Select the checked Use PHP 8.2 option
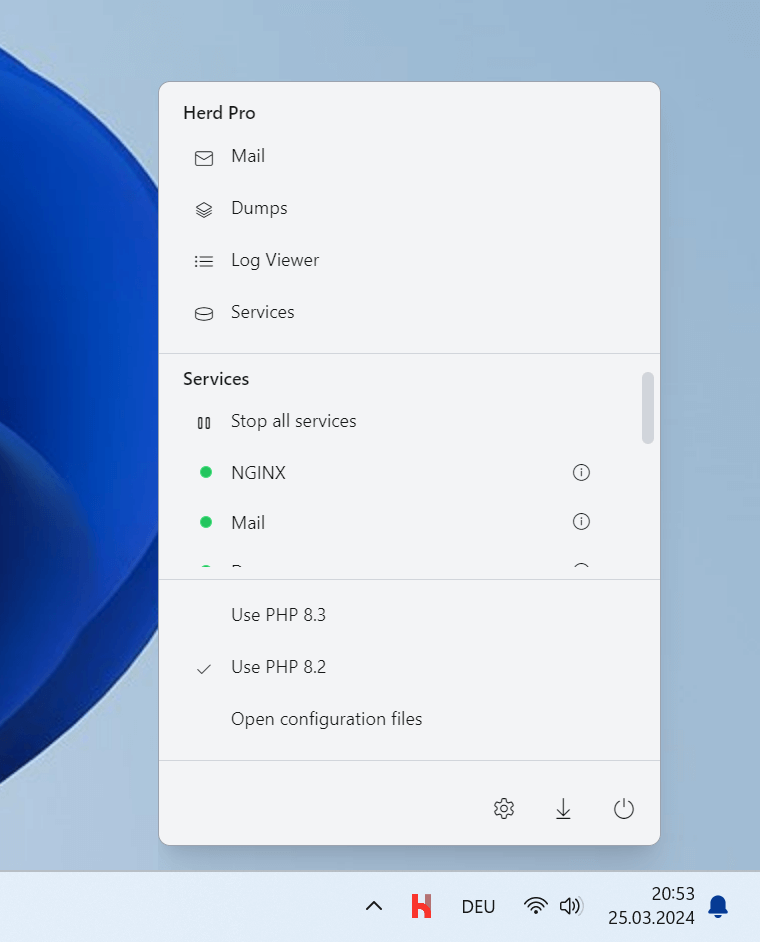Screen dimensions: 760x942 278,667
